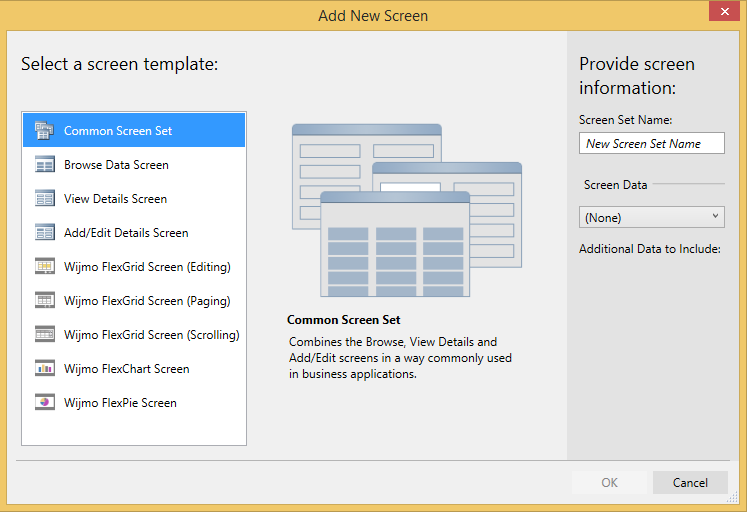This screenshot has height=512, width=747.
Task: Click the Wijmo FlexPie Screen pie icon
Action: (x=44, y=403)
